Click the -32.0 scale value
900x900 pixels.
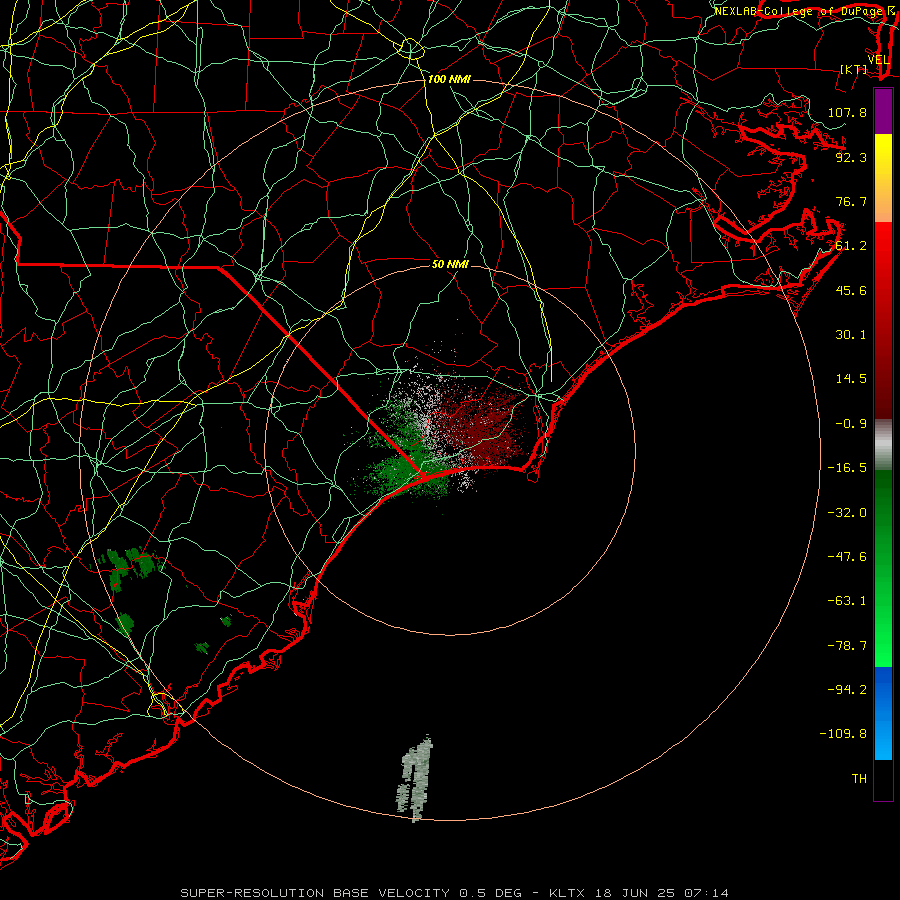[847, 513]
